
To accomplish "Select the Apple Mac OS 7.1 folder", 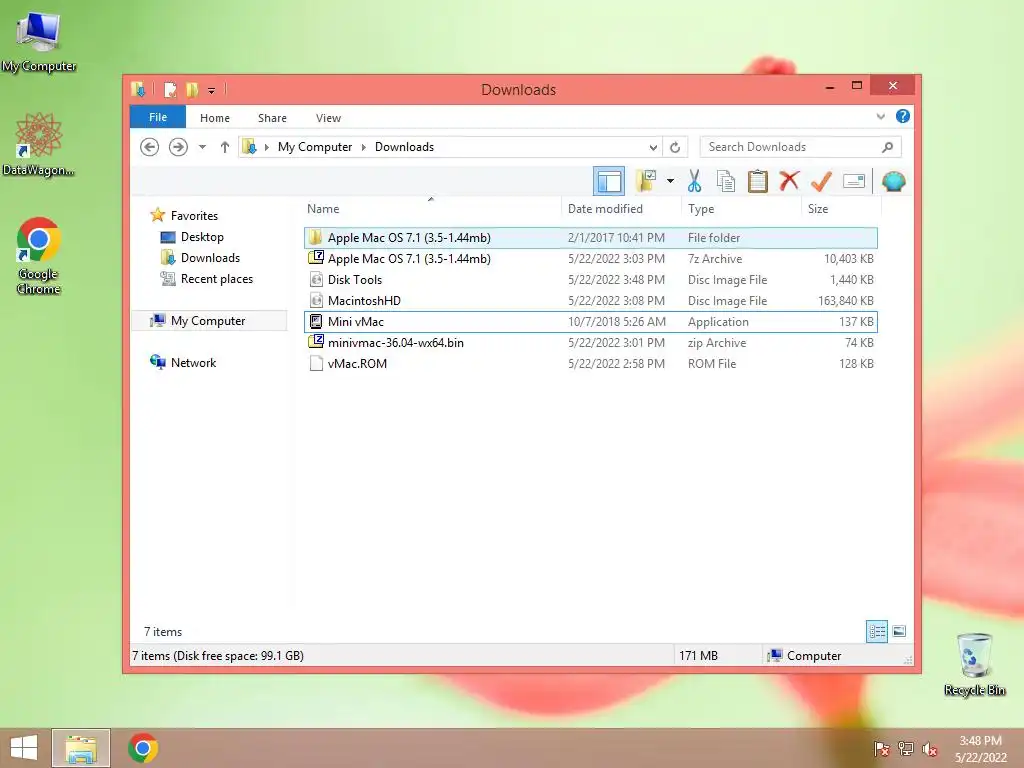I will (x=590, y=238).
